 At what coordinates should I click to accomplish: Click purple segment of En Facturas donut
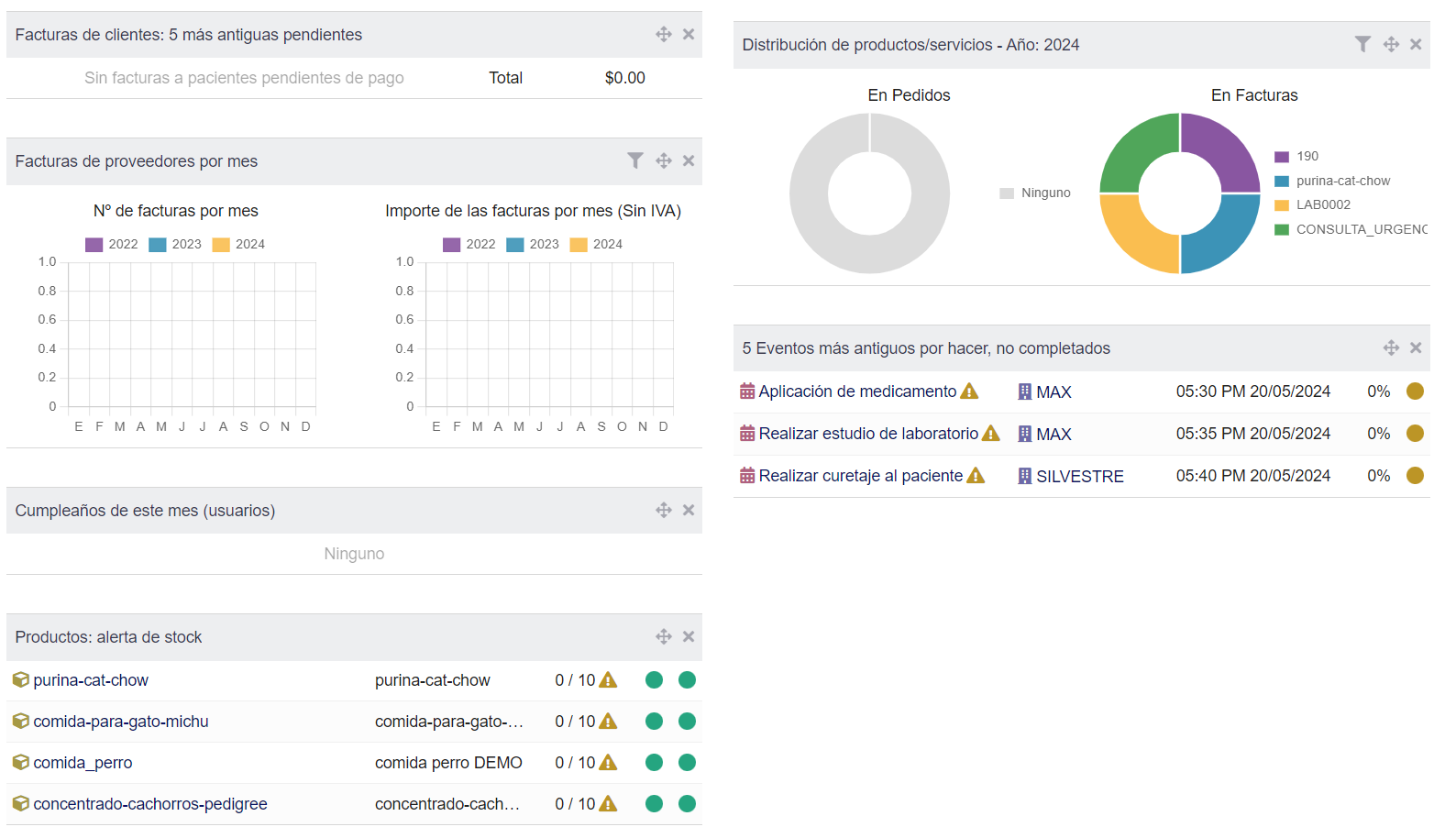pos(1224,149)
